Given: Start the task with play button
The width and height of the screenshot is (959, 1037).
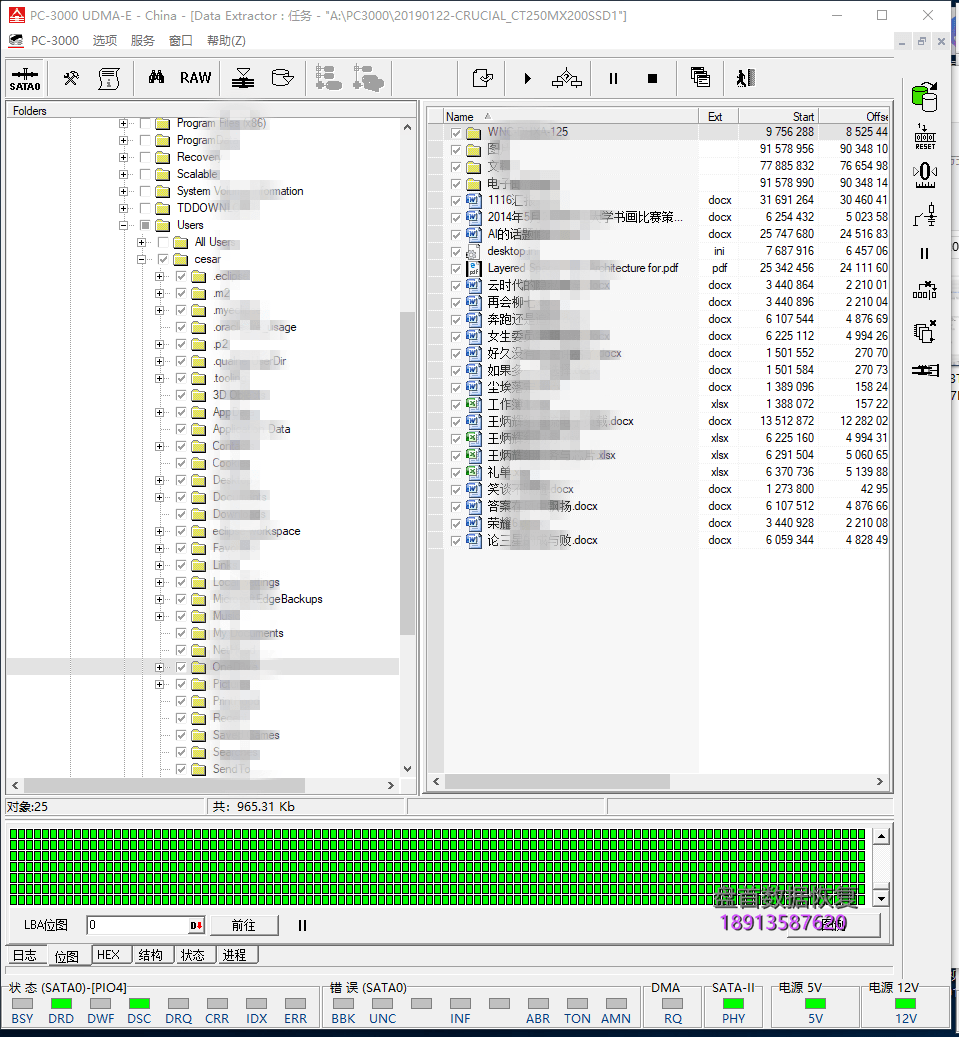Looking at the screenshot, I should point(527,78).
